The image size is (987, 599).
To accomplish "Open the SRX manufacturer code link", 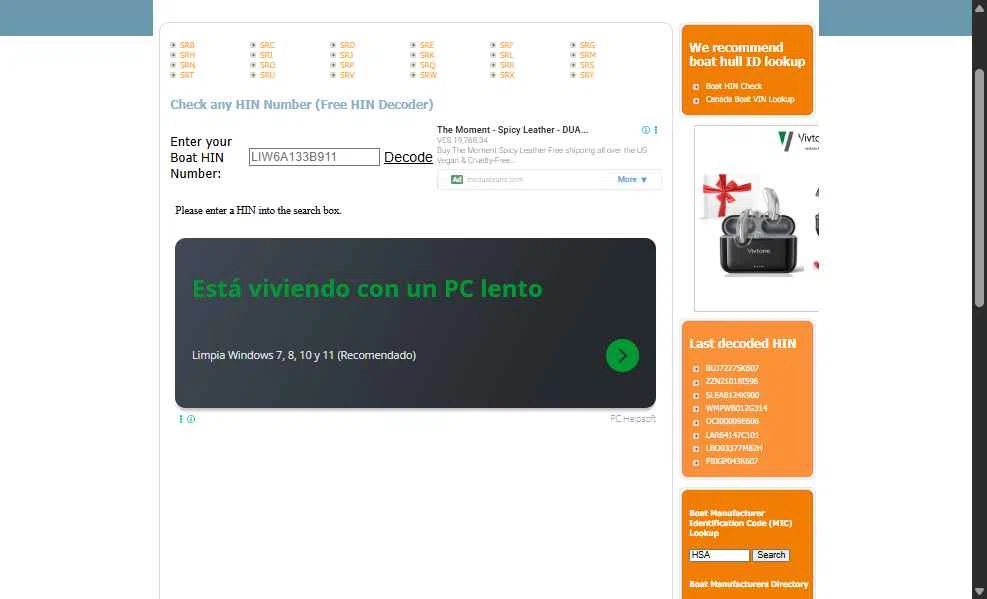I will pos(507,75).
